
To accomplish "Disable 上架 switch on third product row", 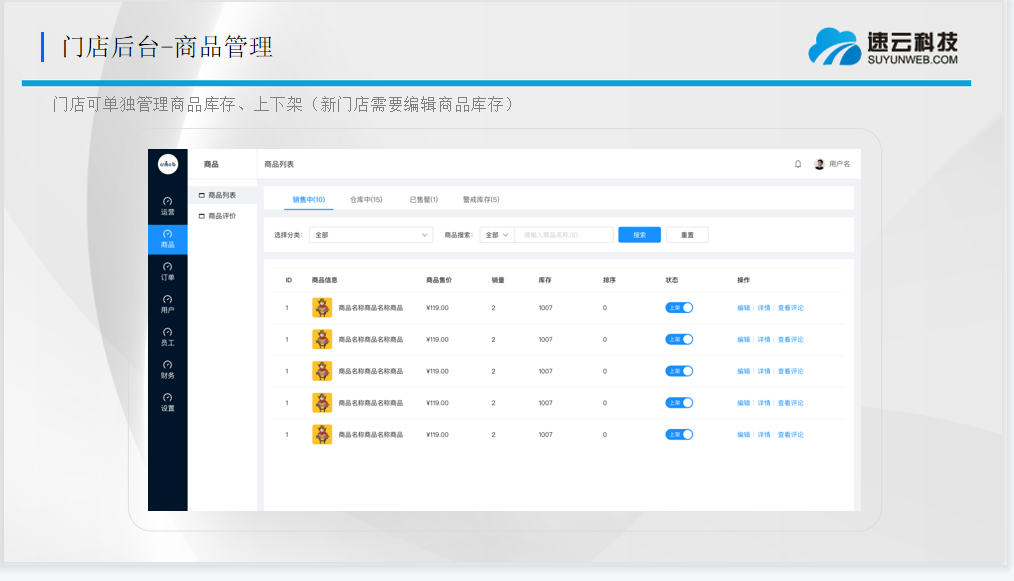I will click(679, 371).
